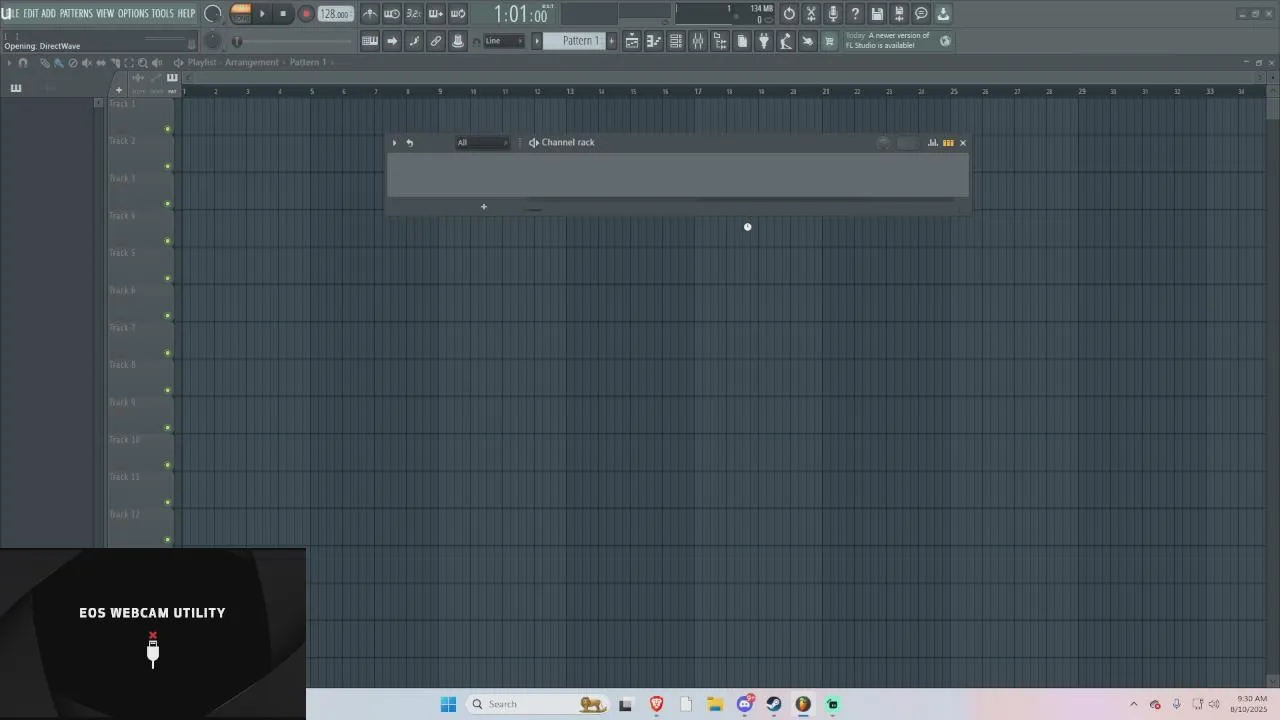Screen dimensions: 1280x720
Task: Open the Piano roll view icon
Action: click(x=654, y=41)
